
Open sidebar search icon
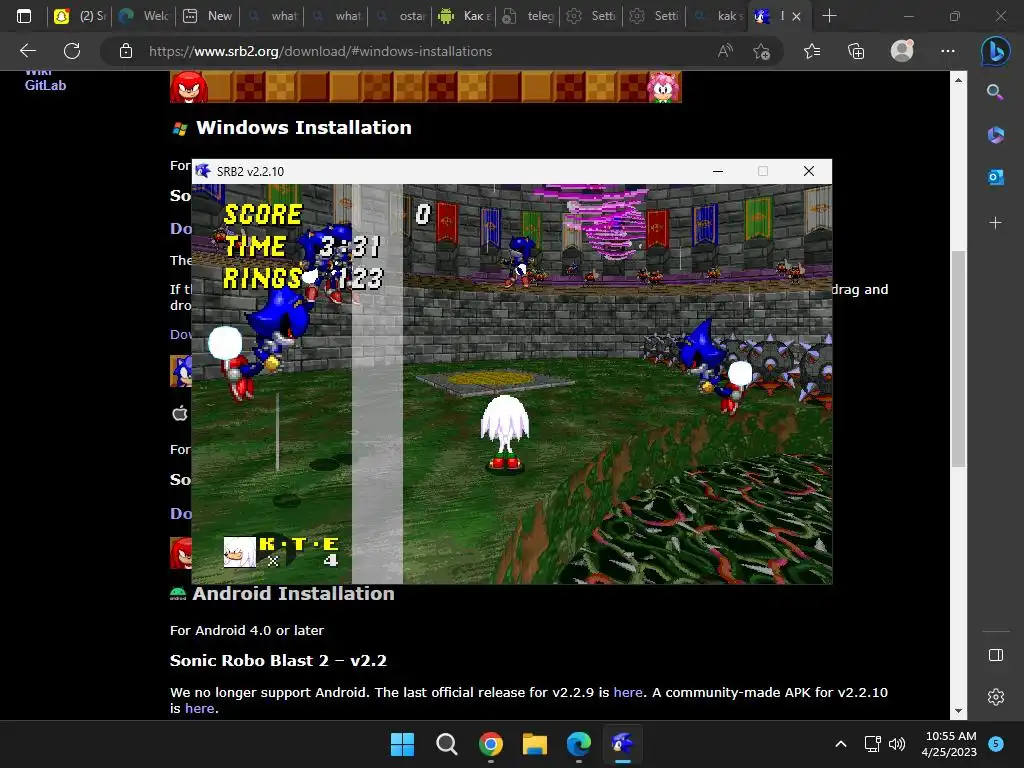(995, 92)
